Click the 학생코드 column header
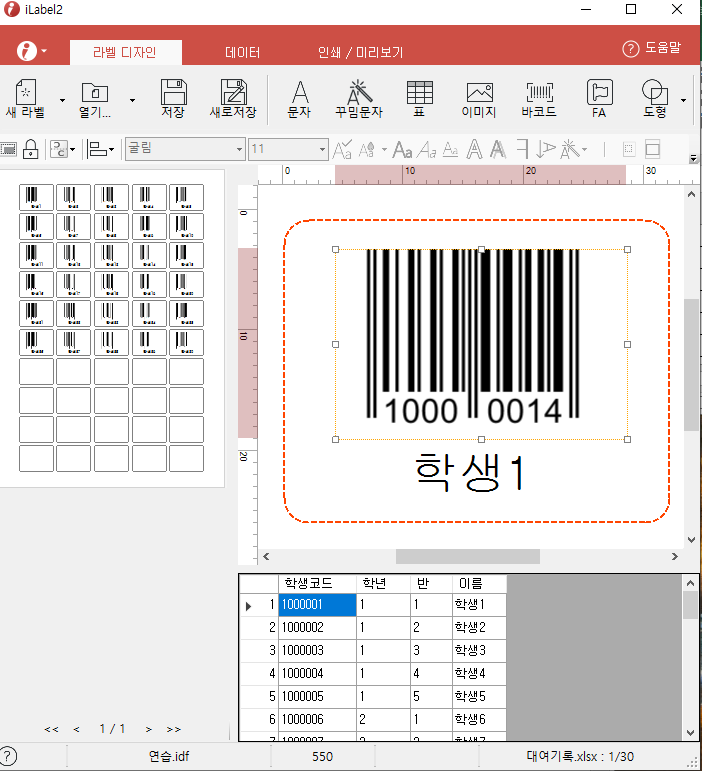This screenshot has width=702, height=771. click(x=317, y=584)
